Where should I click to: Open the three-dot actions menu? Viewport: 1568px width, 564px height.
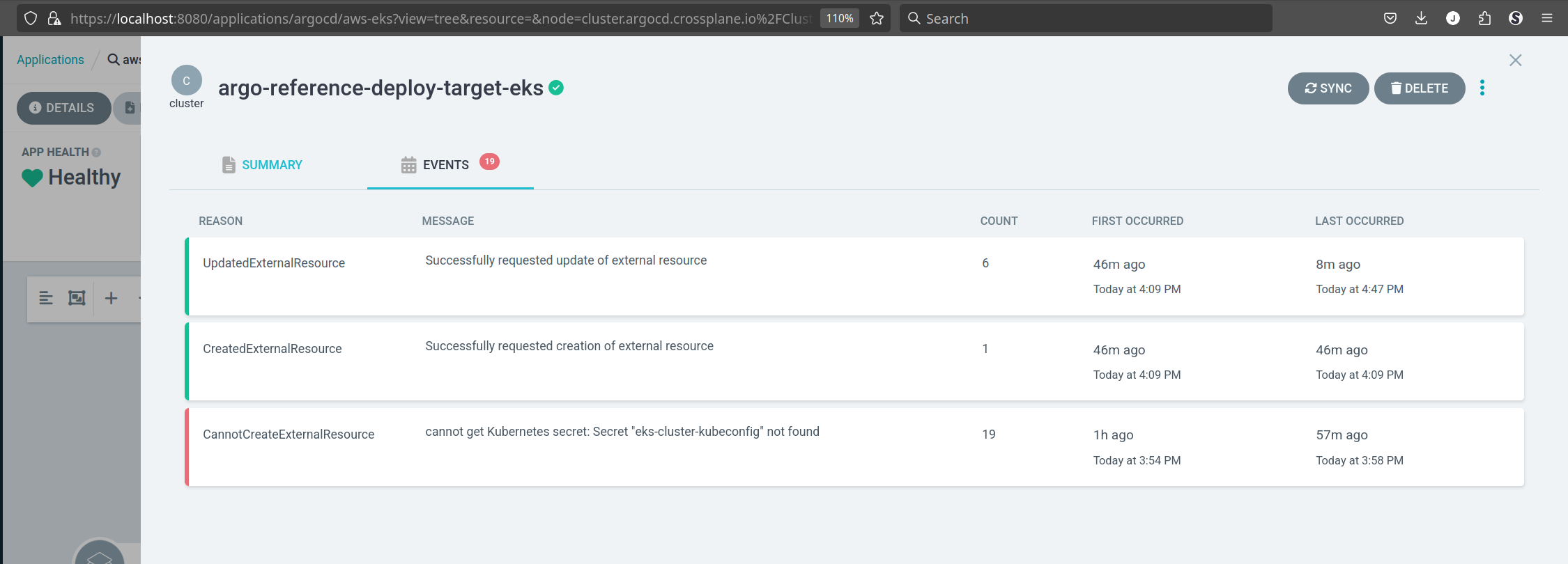pyautogui.click(x=1482, y=88)
